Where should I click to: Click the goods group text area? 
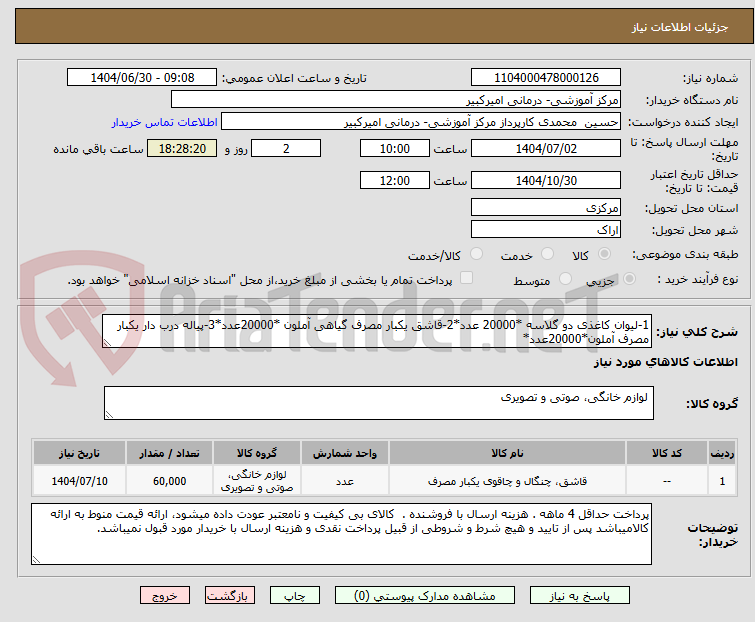click(x=378, y=403)
